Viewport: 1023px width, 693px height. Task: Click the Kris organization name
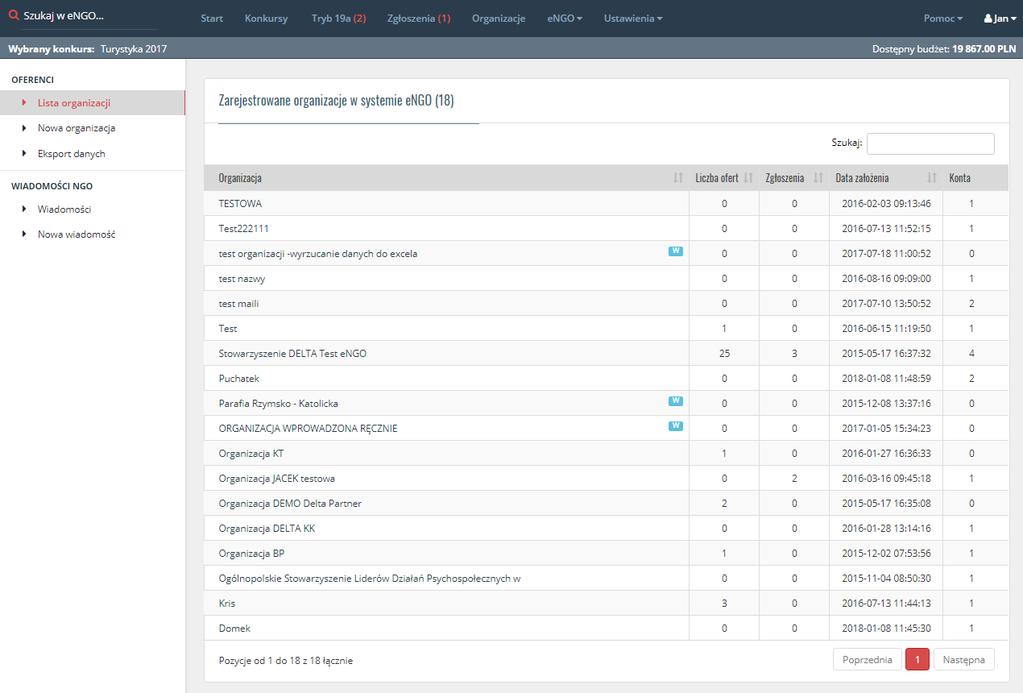227,603
